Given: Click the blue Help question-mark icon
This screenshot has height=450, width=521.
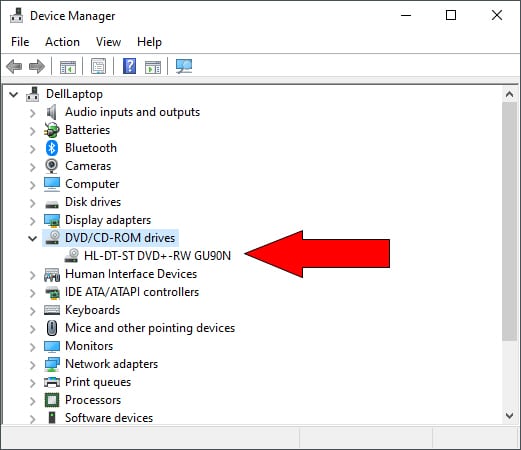Looking at the screenshot, I should pos(129,66).
